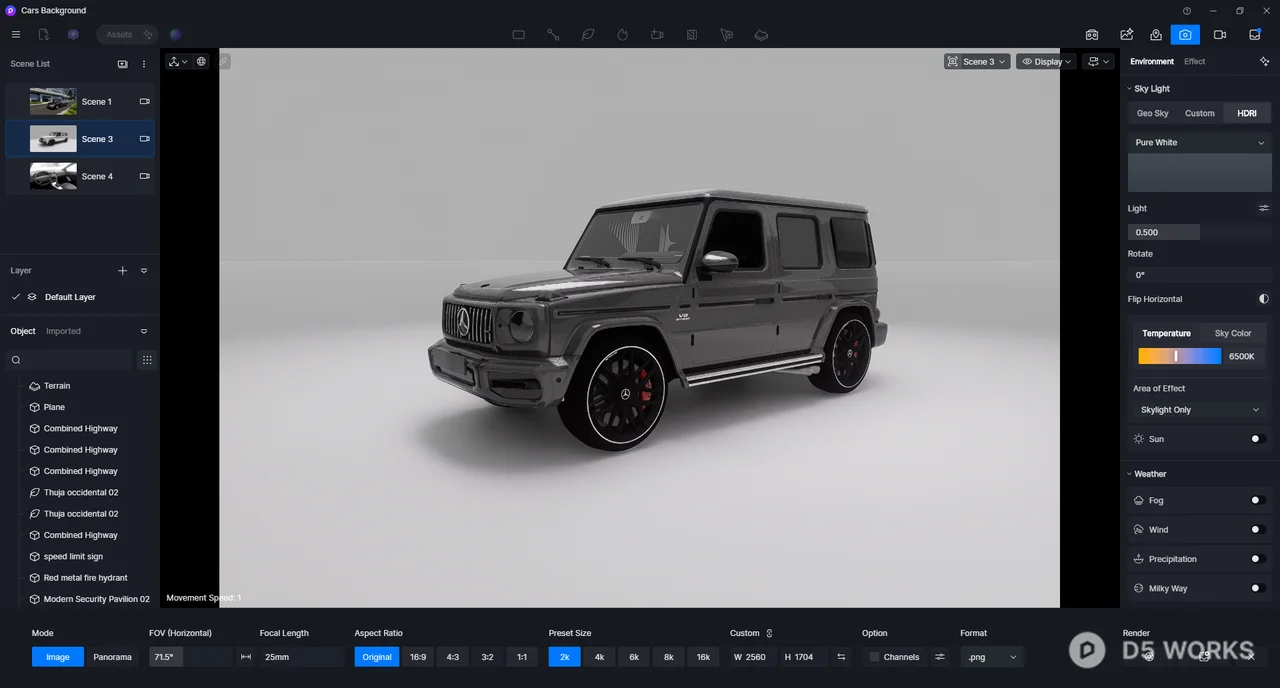Open the Layer panel dropdown arrow
Image resolution: width=1280 pixels, height=688 pixels.
coord(144,270)
